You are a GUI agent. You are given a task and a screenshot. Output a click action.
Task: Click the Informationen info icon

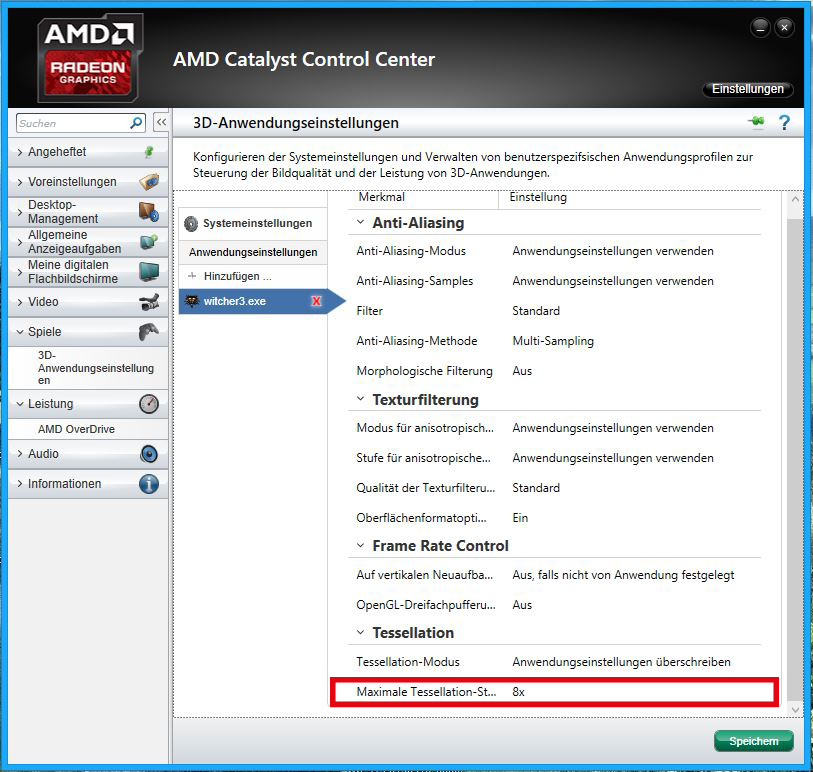149,484
